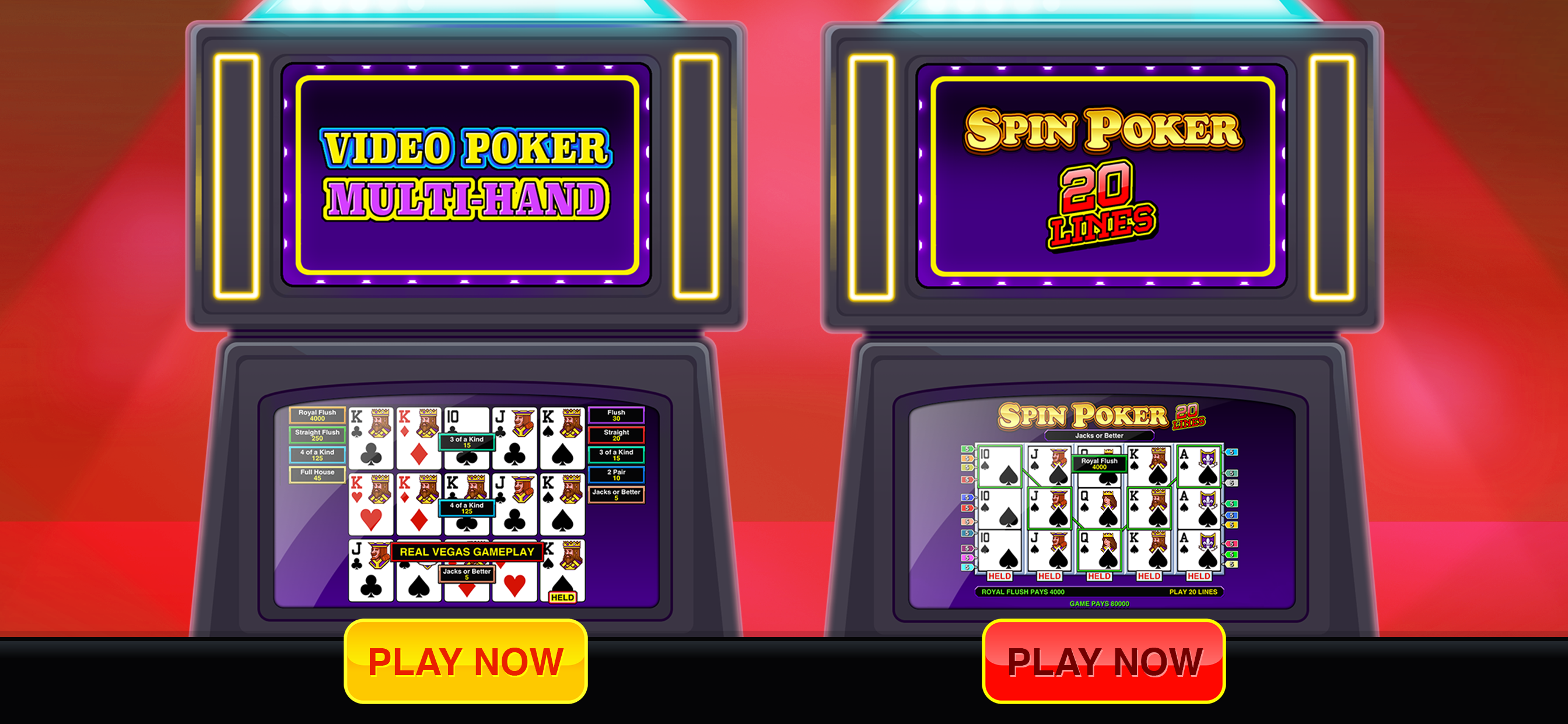
Task: Toggle the HELD tag under the Ace column
Action: click(1199, 576)
